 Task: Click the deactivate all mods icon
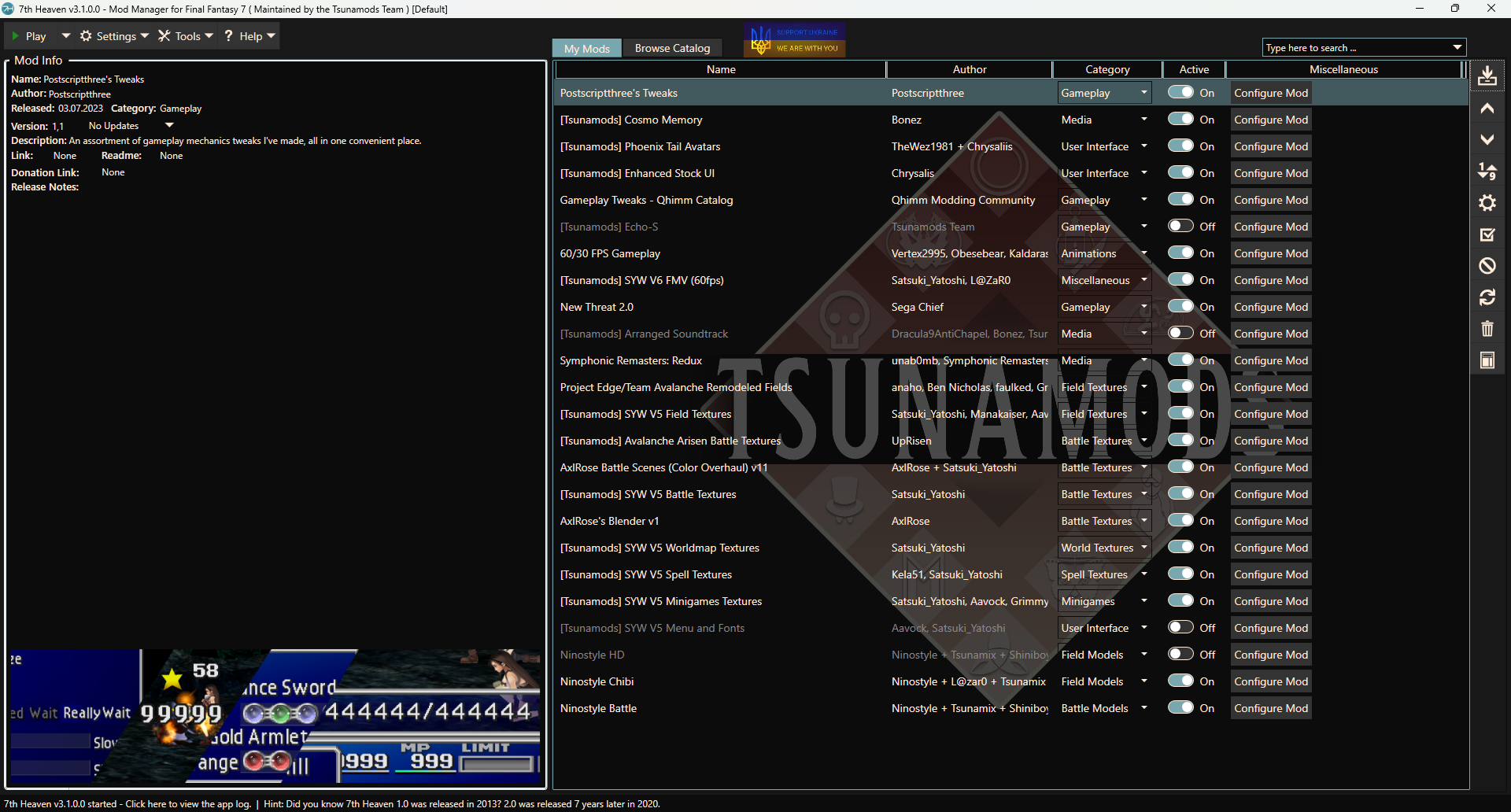1487,266
